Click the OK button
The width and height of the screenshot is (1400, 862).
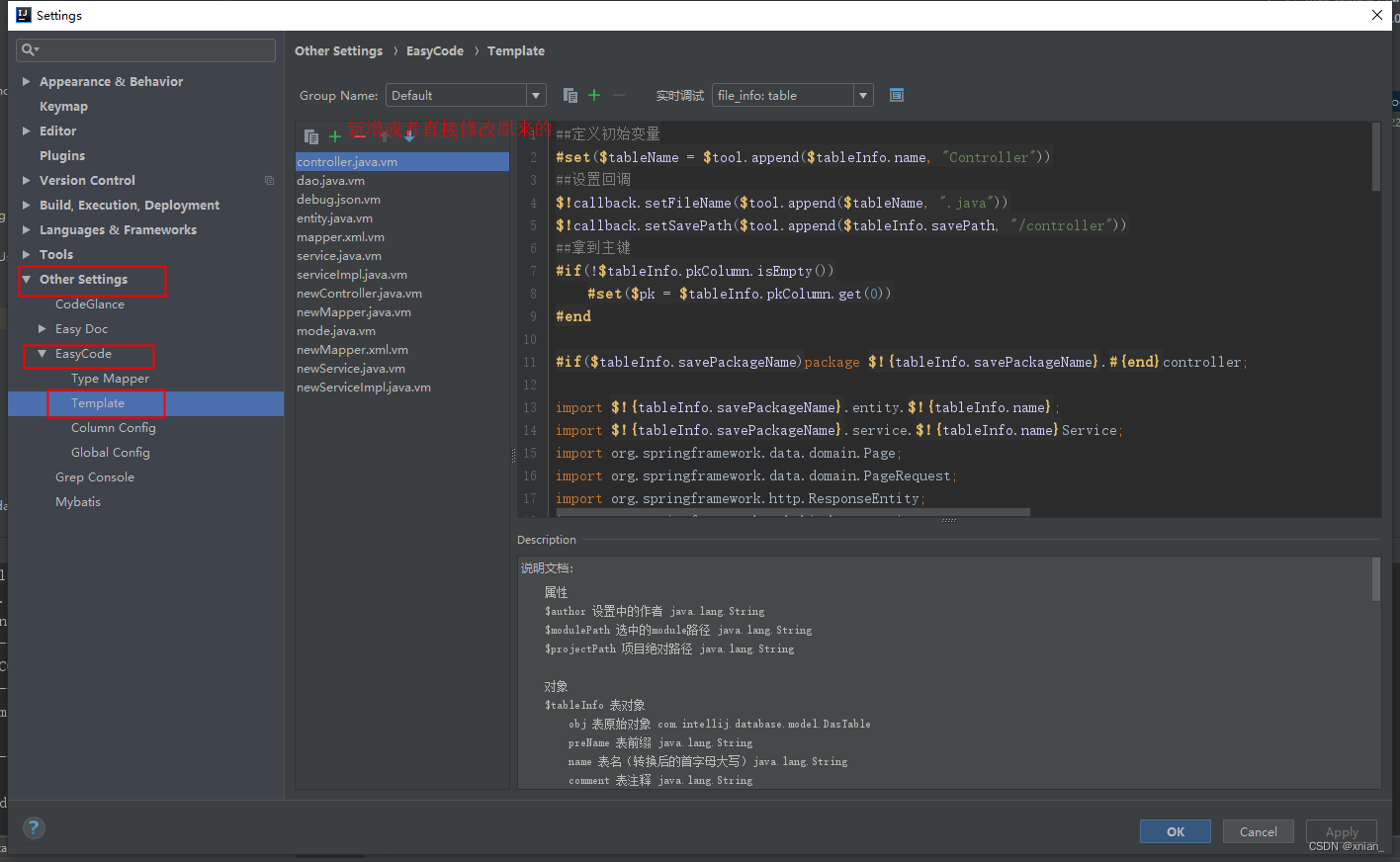click(1176, 831)
